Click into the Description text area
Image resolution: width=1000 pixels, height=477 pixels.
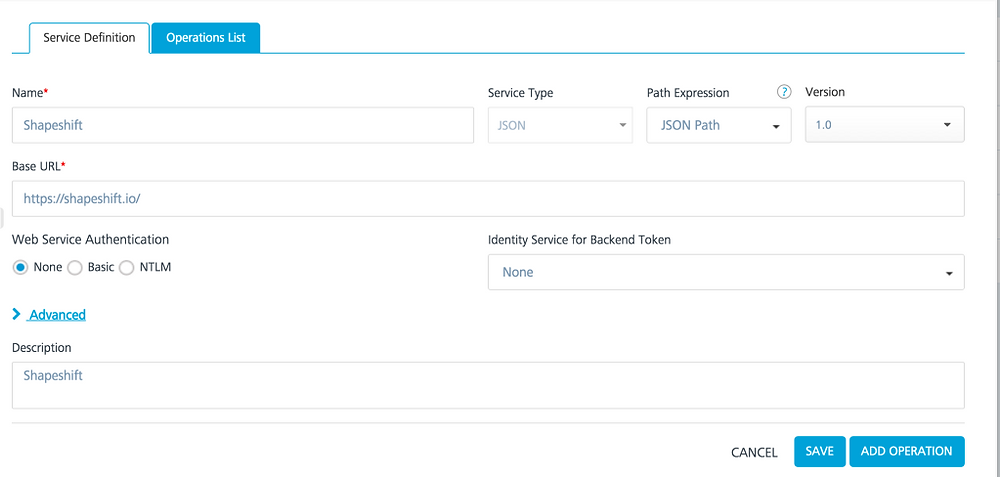(488, 385)
